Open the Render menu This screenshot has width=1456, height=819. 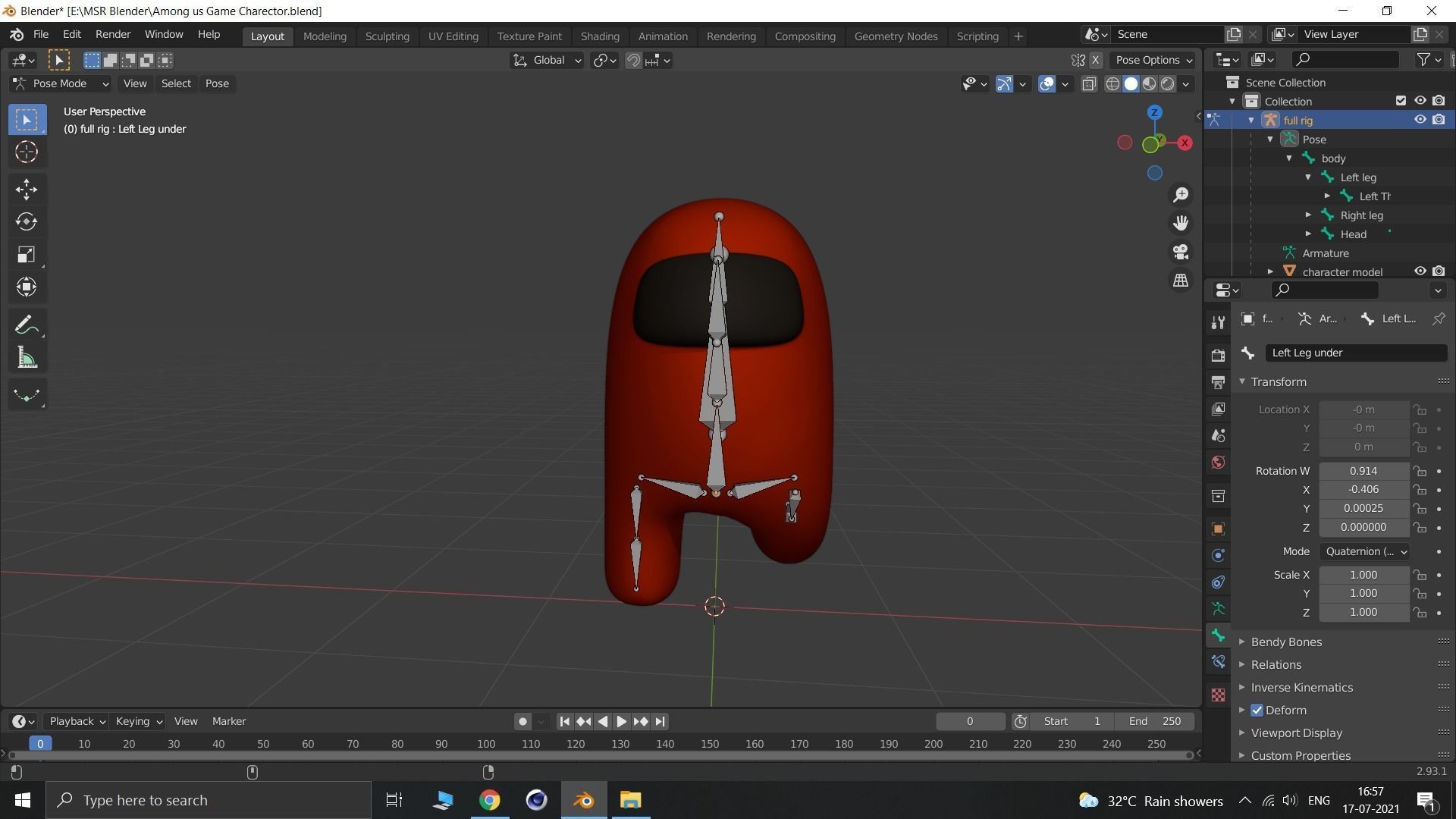click(x=113, y=35)
